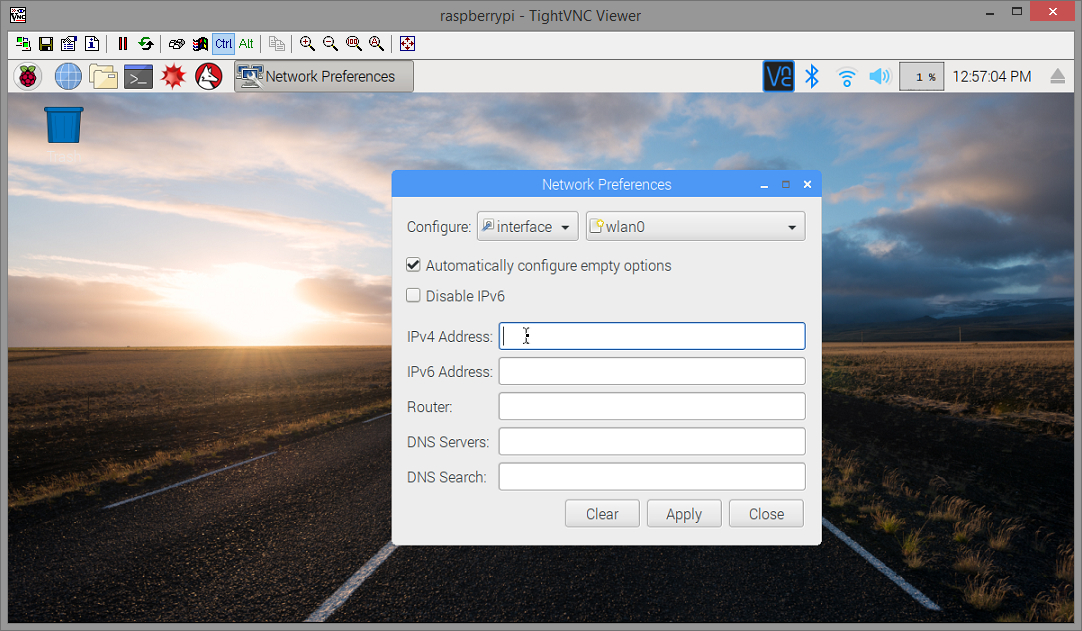Close Network Preferences using title bar X

tap(807, 184)
